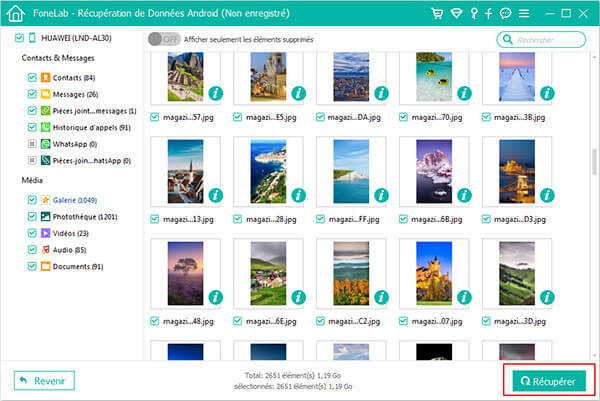Image resolution: width=600 pixels, height=401 pixels.
Task: Open the Facebook share icon
Action: pyautogui.click(x=488, y=13)
